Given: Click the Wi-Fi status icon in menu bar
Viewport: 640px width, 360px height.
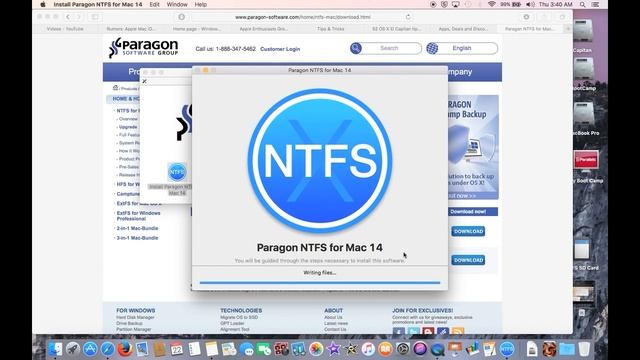Looking at the screenshot, I should pyautogui.click(x=492, y=4).
